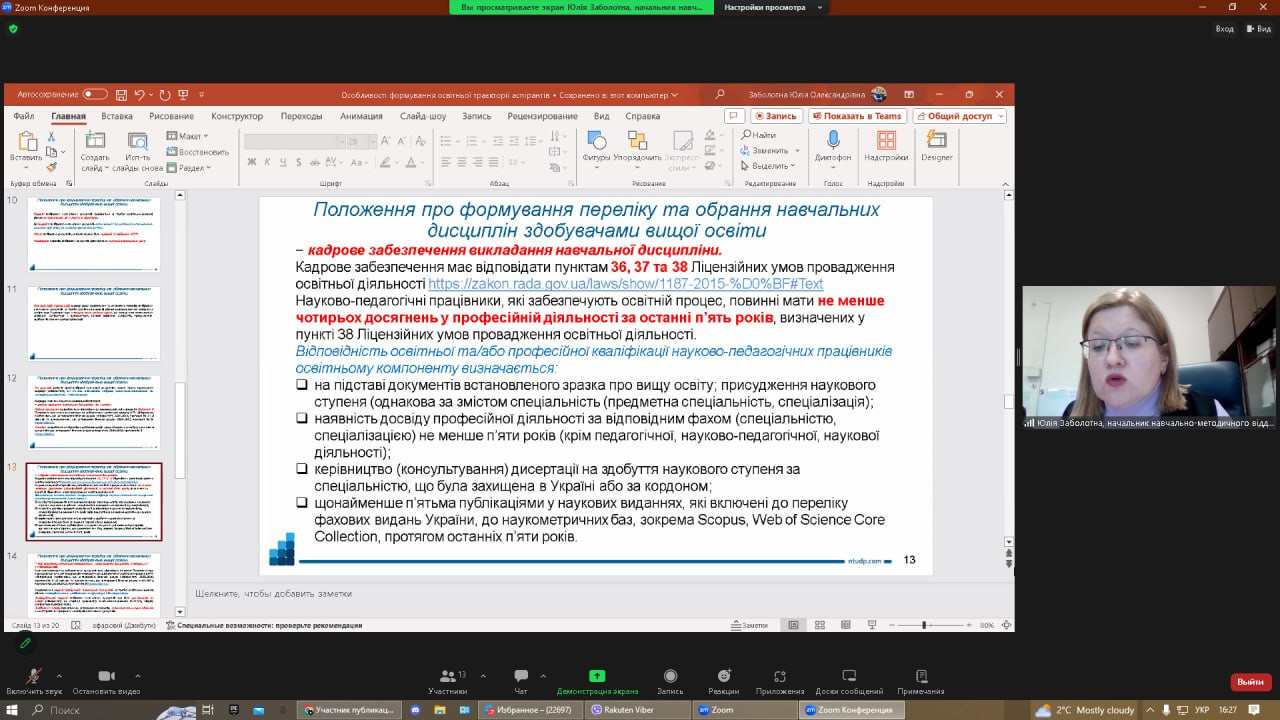
Task: Toggle Заметки notes pane in status bar
Action: [x=749, y=625]
